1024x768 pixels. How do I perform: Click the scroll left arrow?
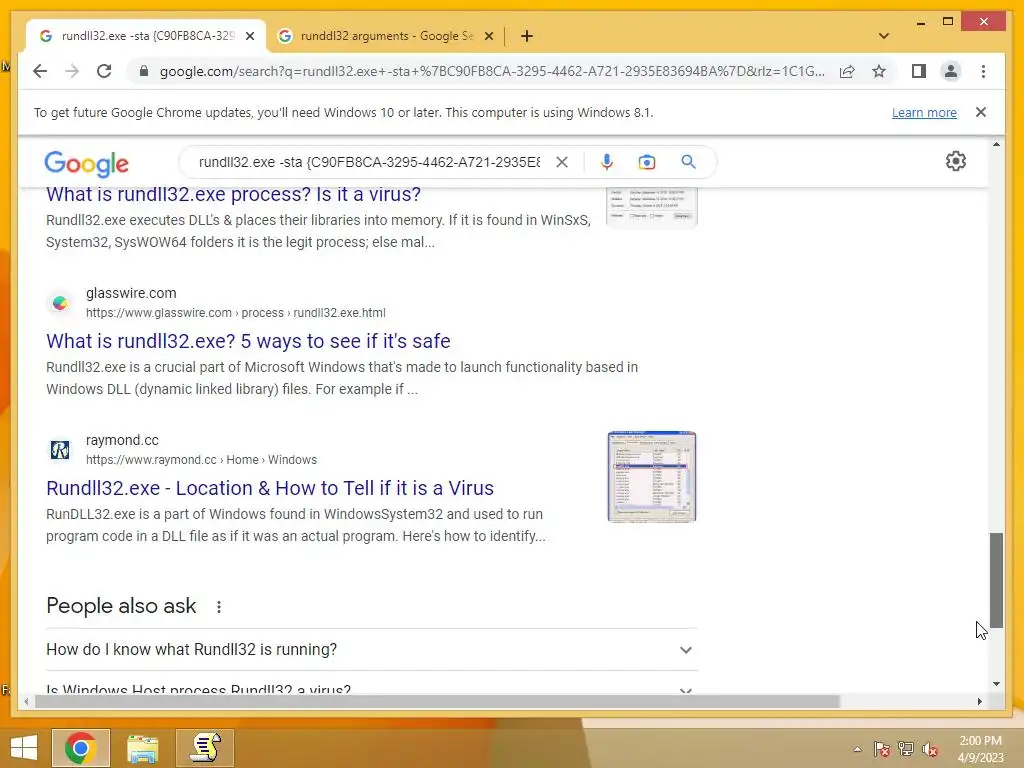(26, 701)
